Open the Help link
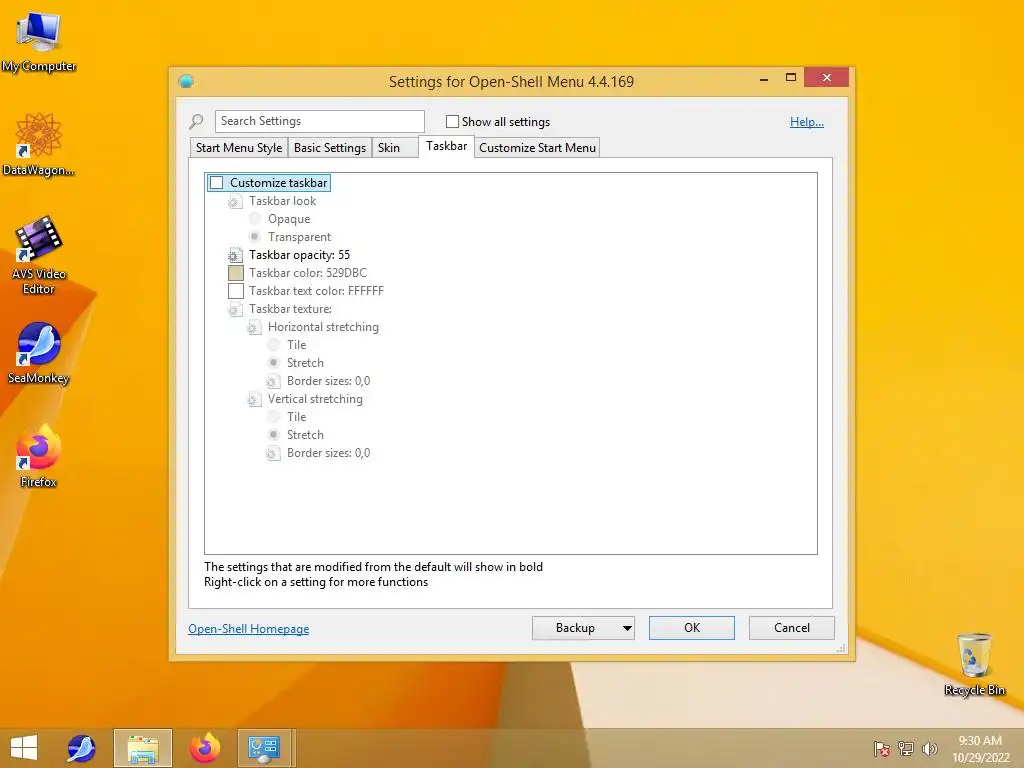 [x=807, y=121]
